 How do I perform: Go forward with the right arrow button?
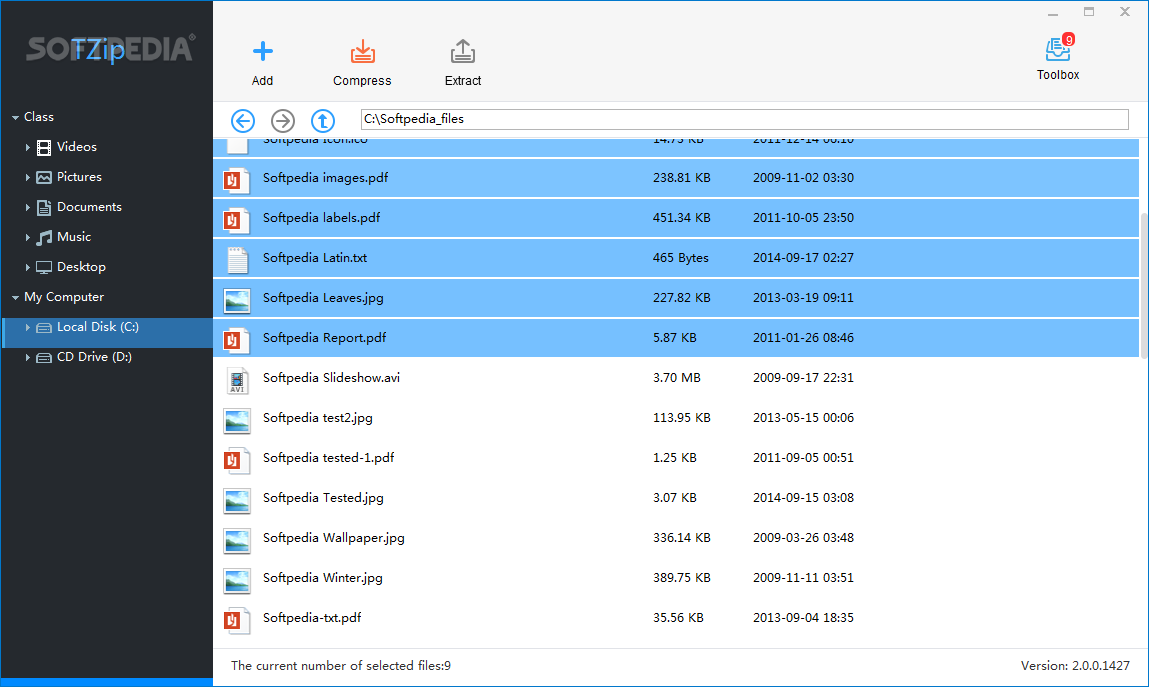[283, 120]
